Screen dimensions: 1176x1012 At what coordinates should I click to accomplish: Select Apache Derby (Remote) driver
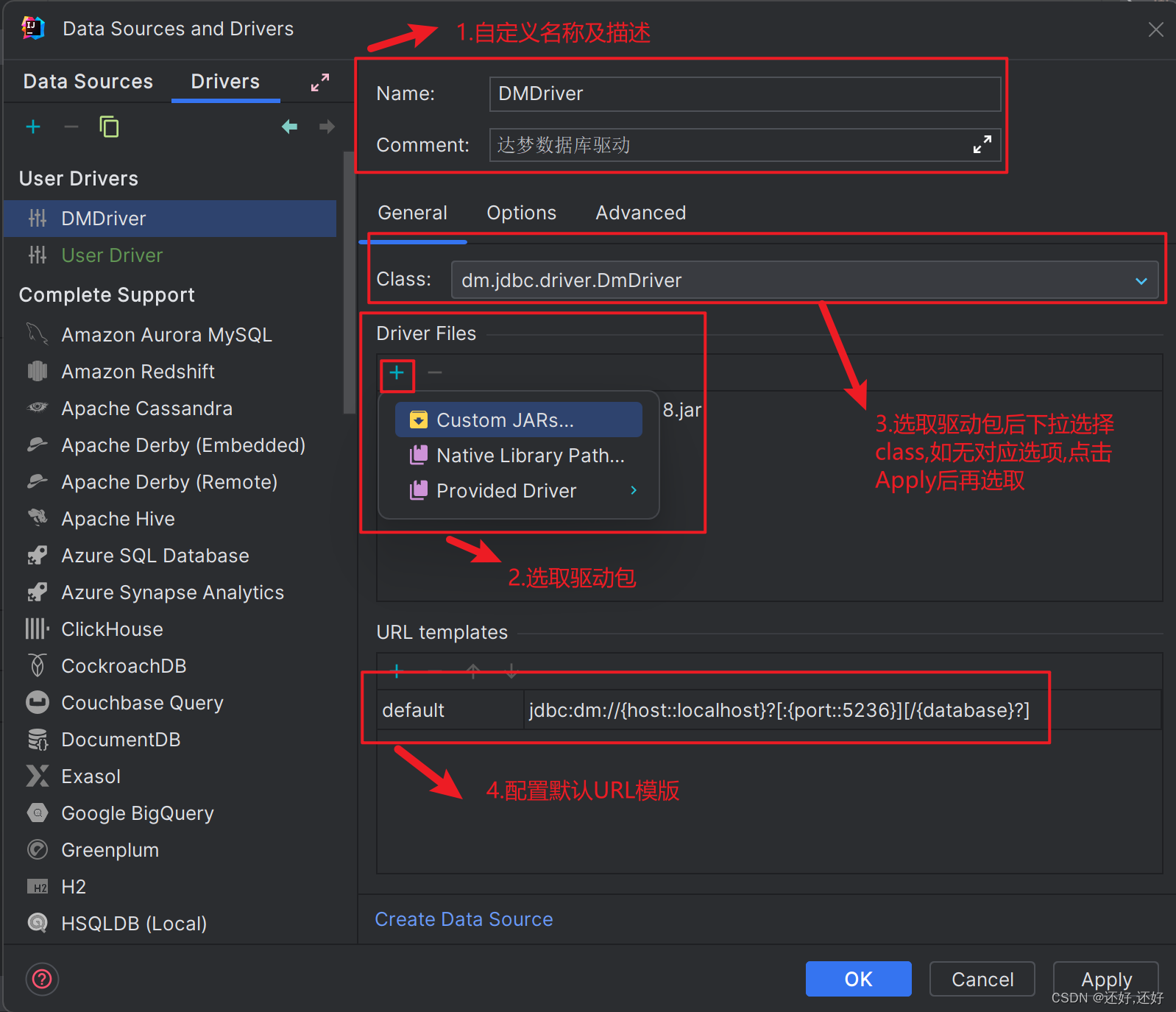point(171,482)
